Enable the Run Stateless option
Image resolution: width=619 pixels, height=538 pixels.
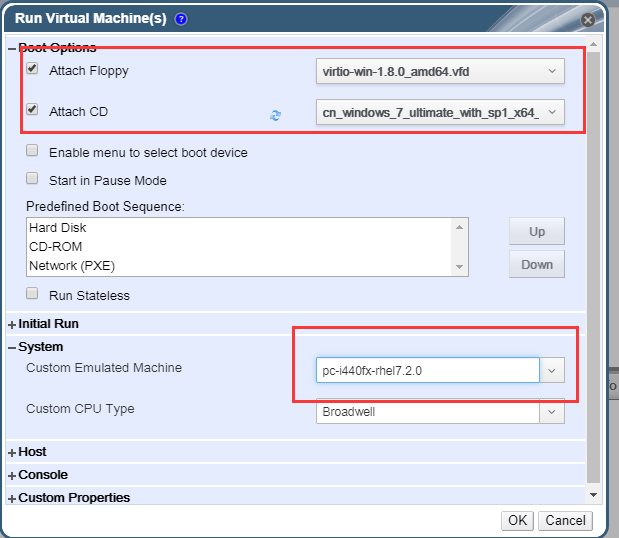pyautogui.click(x=32, y=293)
